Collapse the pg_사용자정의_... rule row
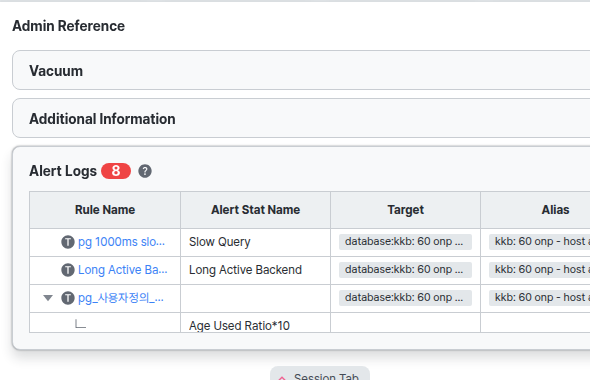The width and height of the screenshot is (590, 380). point(48,298)
